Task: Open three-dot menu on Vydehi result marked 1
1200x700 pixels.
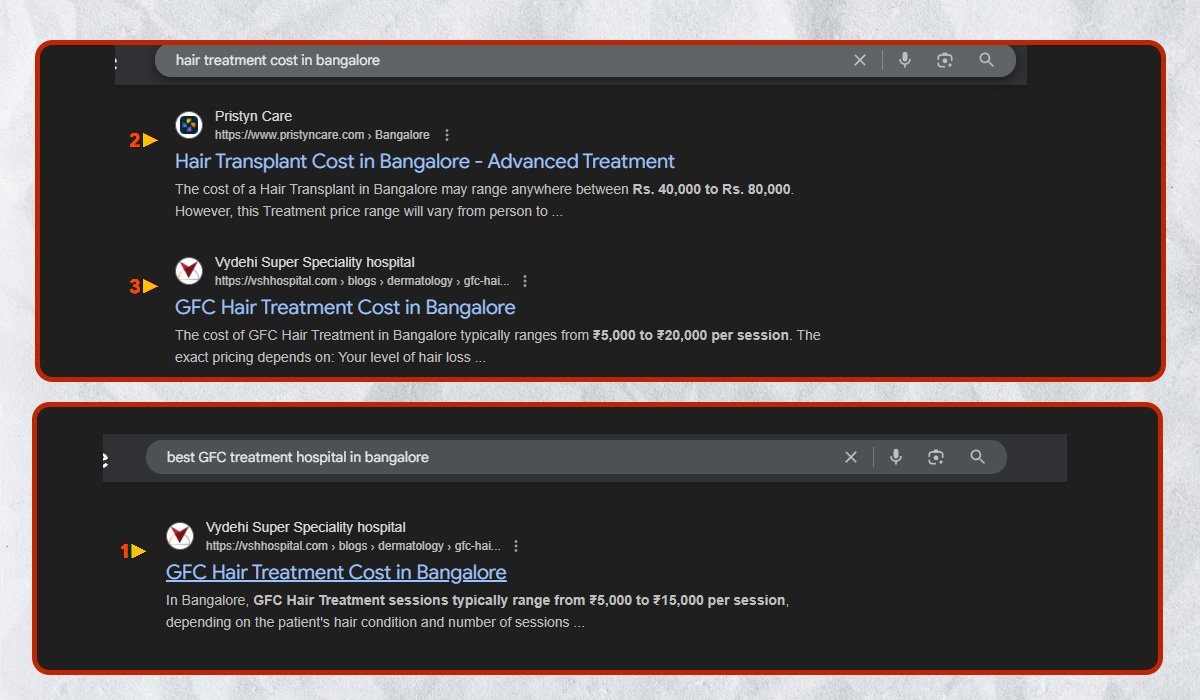Action: pyautogui.click(x=516, y=546)
